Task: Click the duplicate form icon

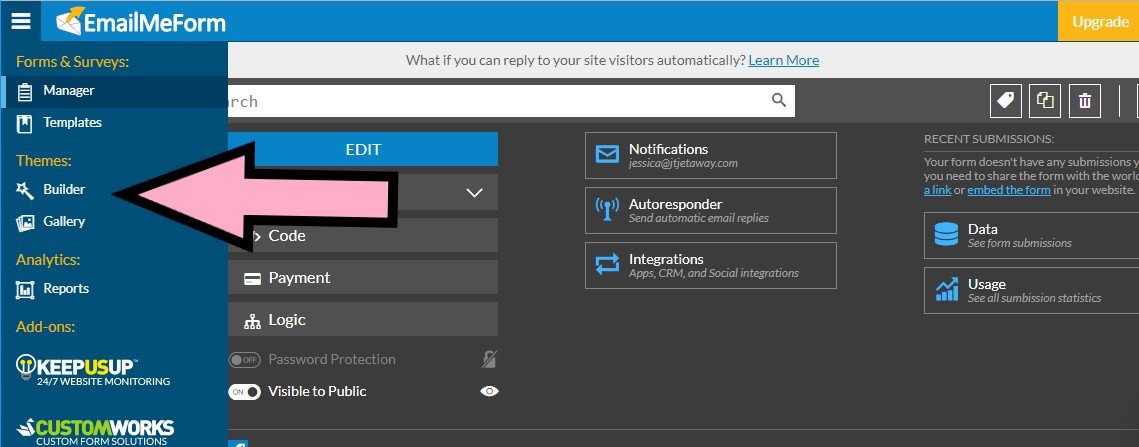Action: pyautogui.click(x=1046, y=100)
